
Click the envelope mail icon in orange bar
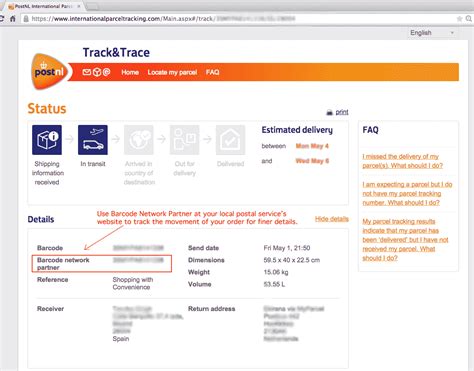(87, 72)
